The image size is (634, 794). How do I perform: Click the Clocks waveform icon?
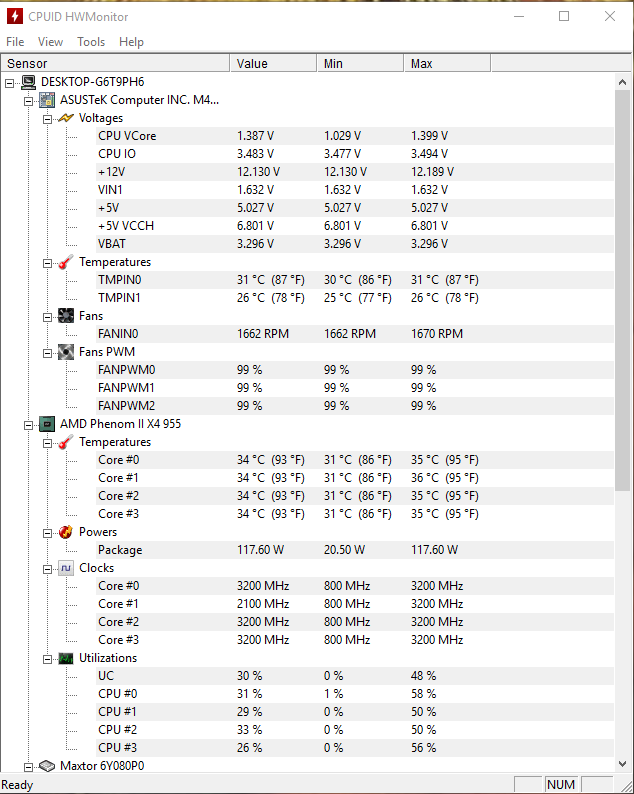tap(66, 568)
